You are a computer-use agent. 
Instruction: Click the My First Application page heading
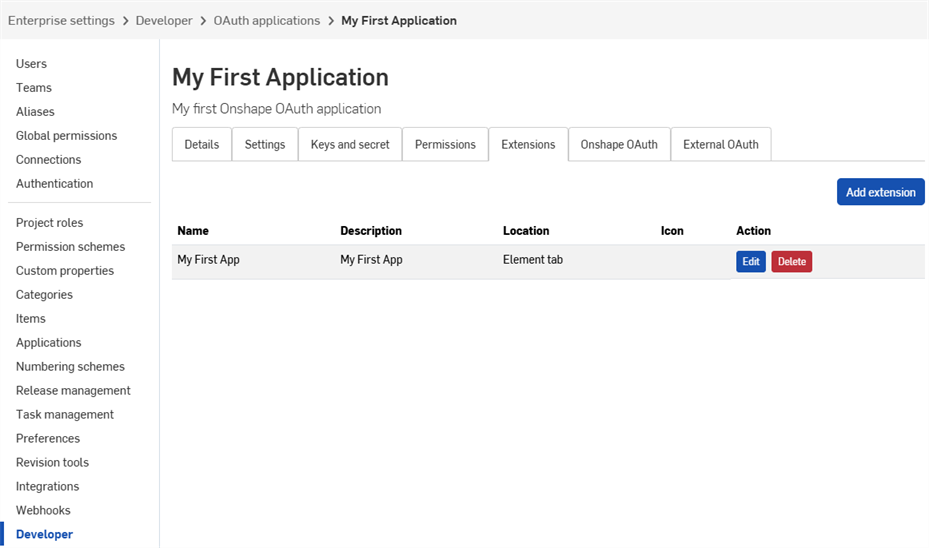(280, 78)
